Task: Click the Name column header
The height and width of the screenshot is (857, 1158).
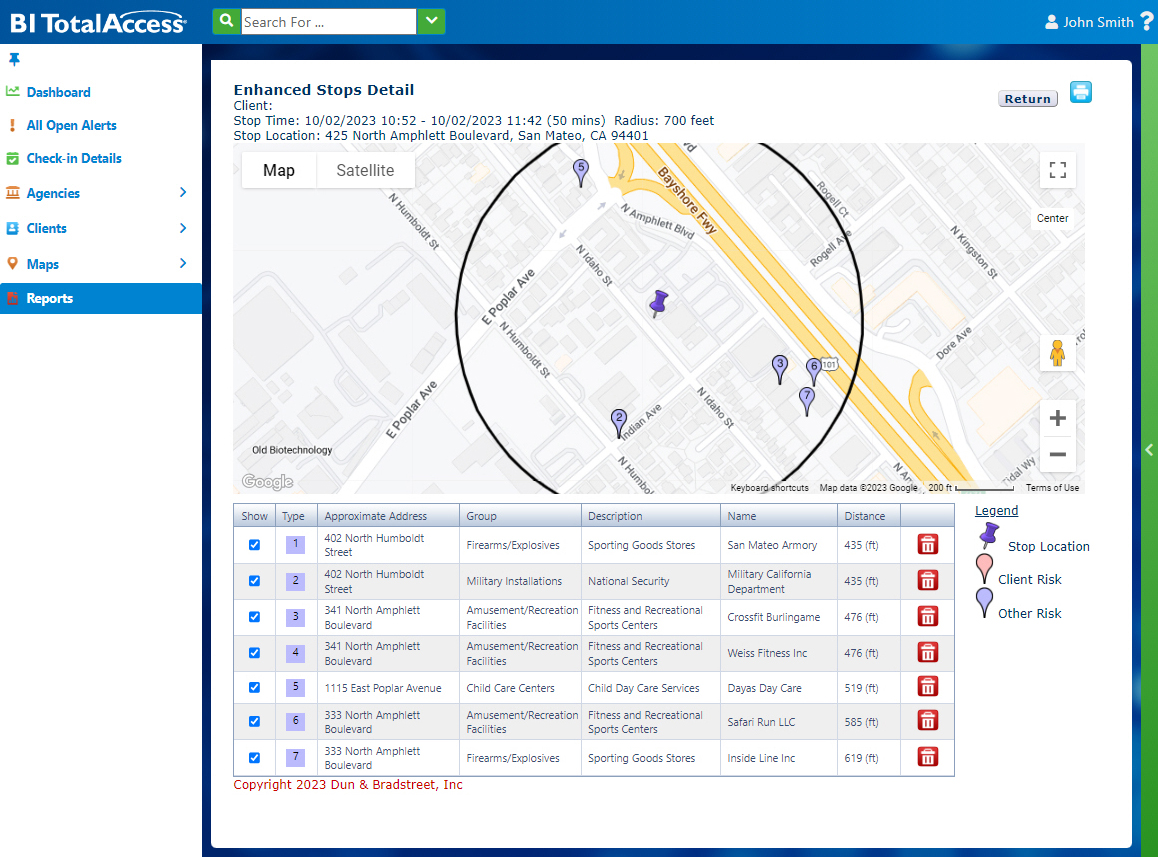Action: coord(779,516)
